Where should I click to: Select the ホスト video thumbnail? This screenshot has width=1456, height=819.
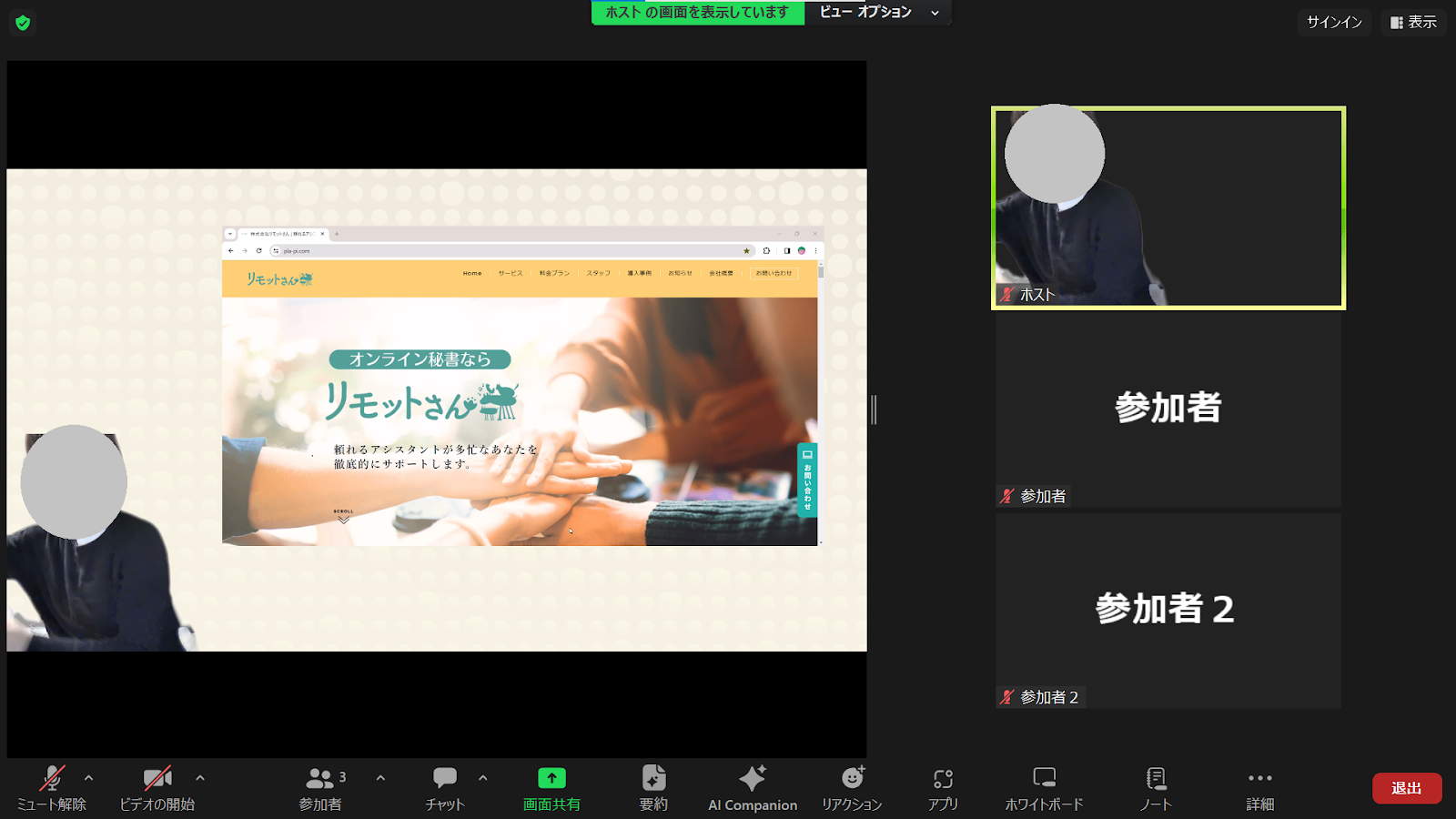1168,207
